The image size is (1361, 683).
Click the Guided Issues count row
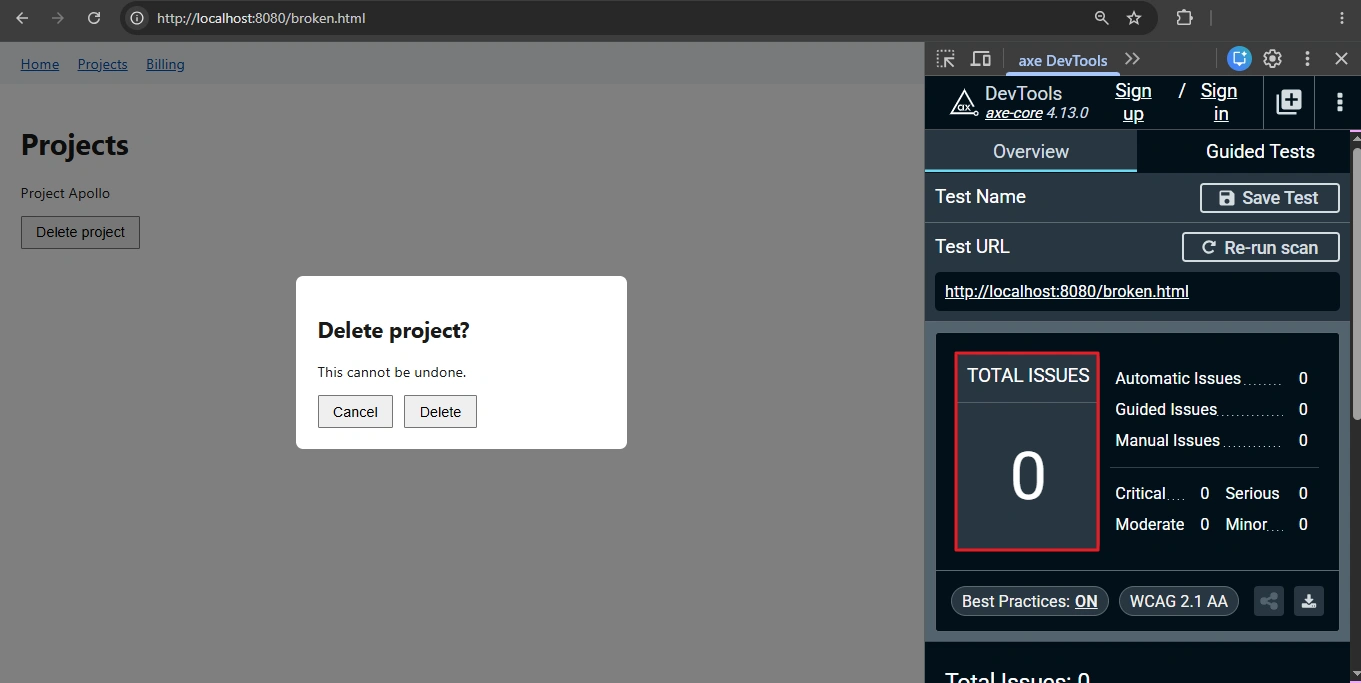[x=1212, y=409]
